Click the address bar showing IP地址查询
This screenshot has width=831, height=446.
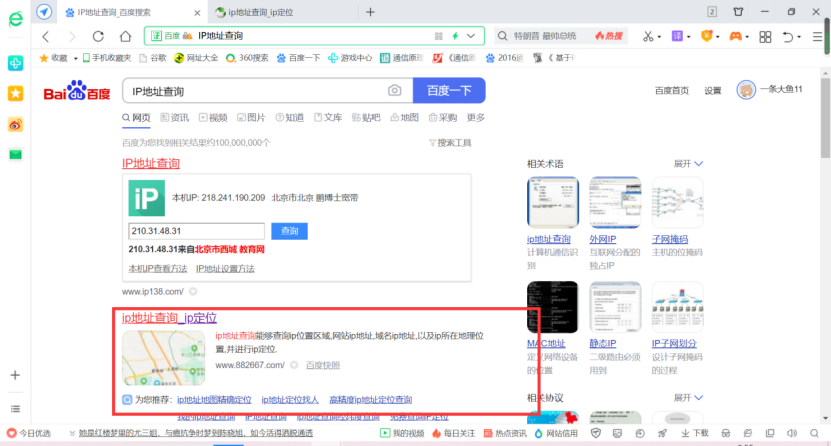pyautogui.click(x=314, y=35)
